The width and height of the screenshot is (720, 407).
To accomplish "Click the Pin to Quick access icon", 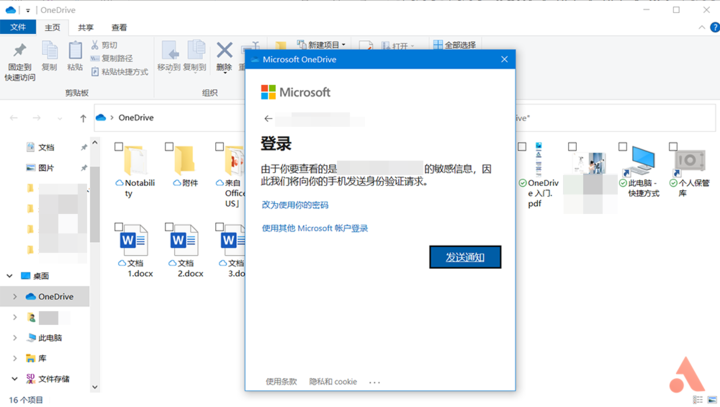I will coord(20,50).
